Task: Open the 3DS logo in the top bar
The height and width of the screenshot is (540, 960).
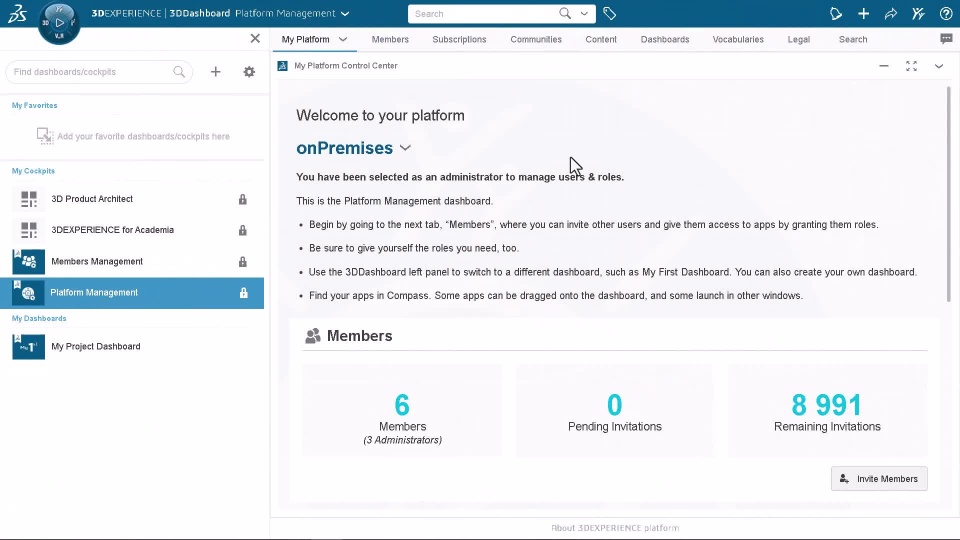Action: pyautogui.click(x=17, y=13)
